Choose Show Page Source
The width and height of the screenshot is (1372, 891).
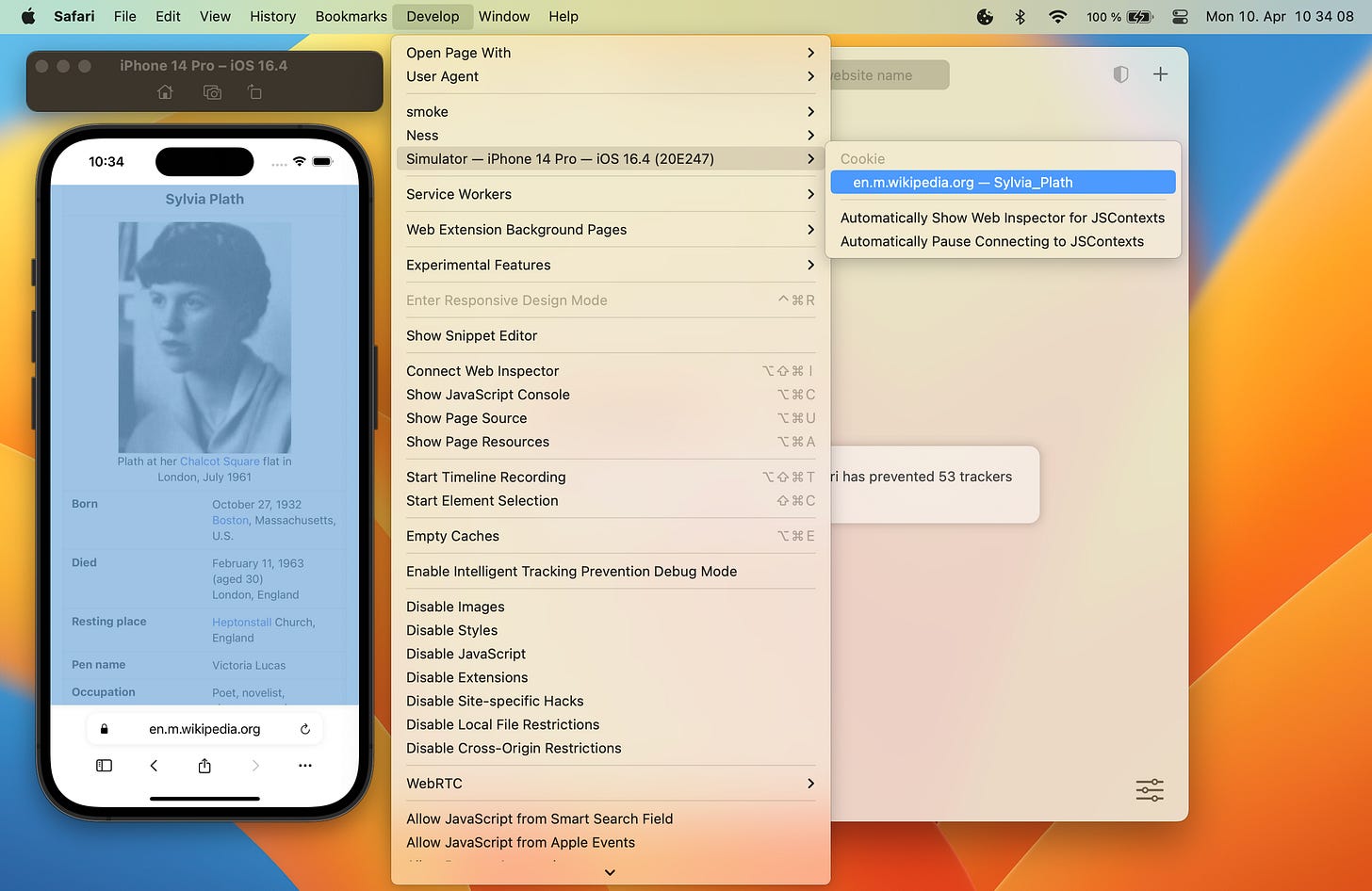pyautogui.click(x=611, y=418)
